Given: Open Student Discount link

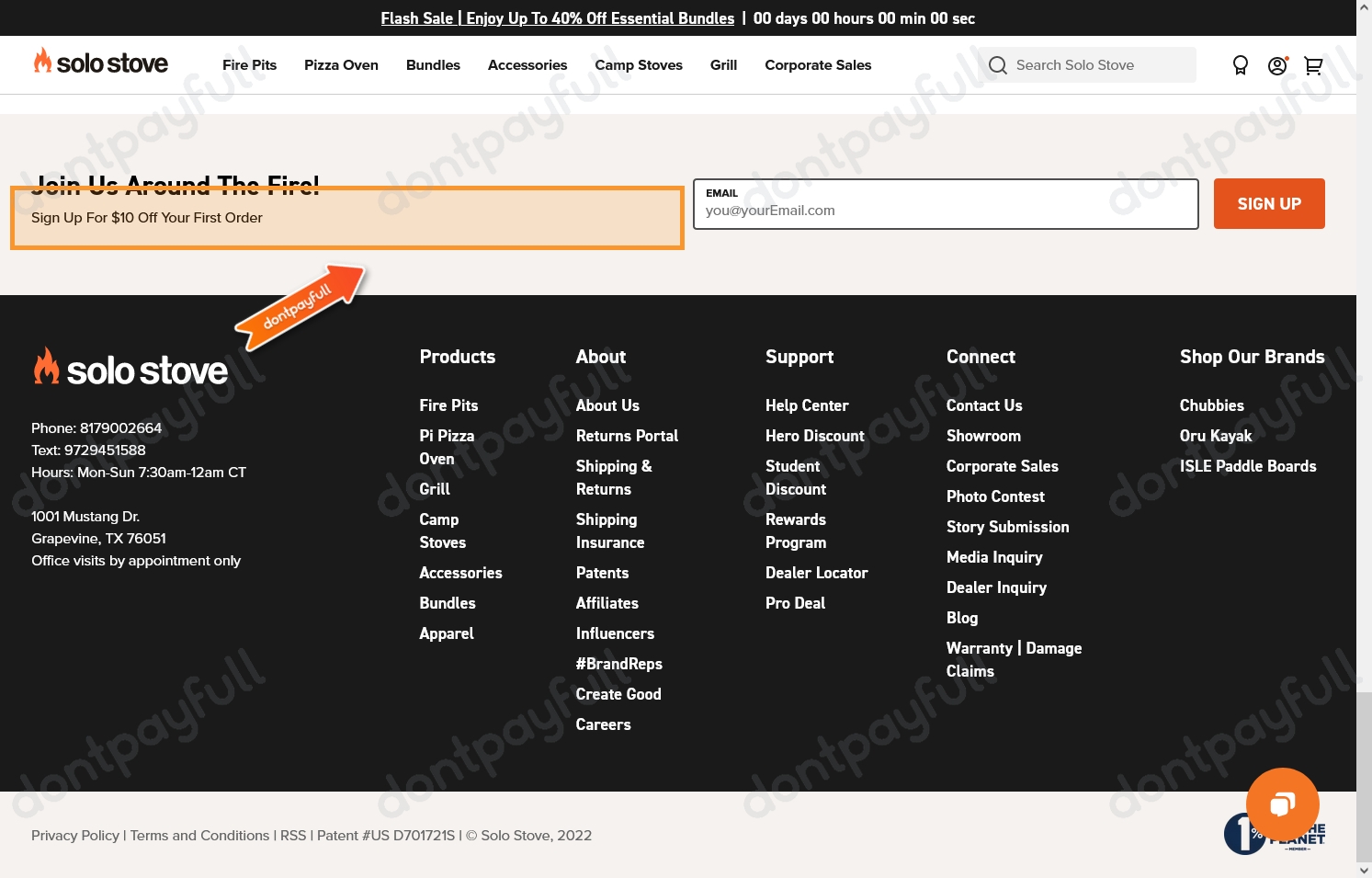Looking at the screenshot, I should point(796,477).
